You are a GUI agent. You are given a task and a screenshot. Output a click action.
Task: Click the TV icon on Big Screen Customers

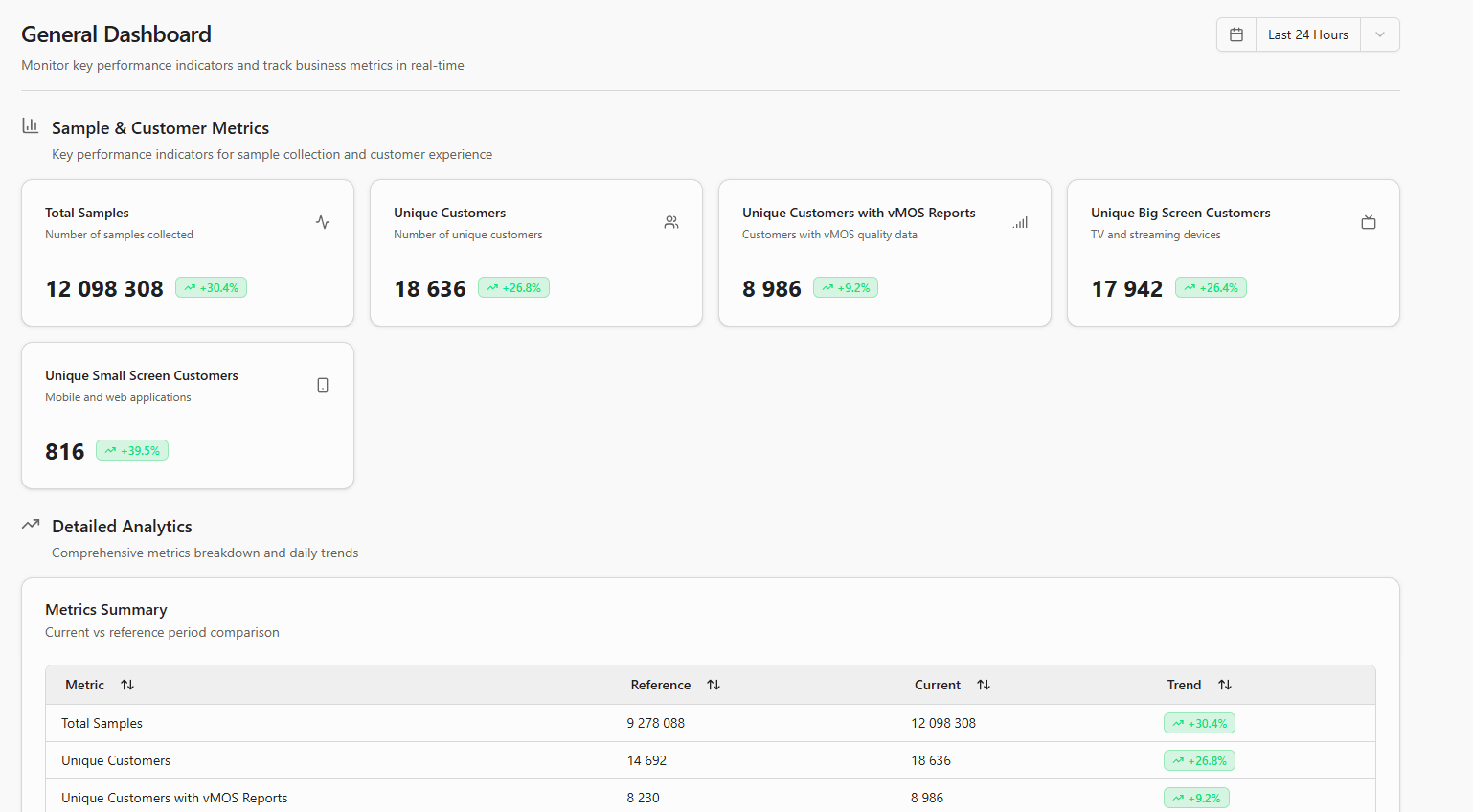click(x=1369, y=222)
